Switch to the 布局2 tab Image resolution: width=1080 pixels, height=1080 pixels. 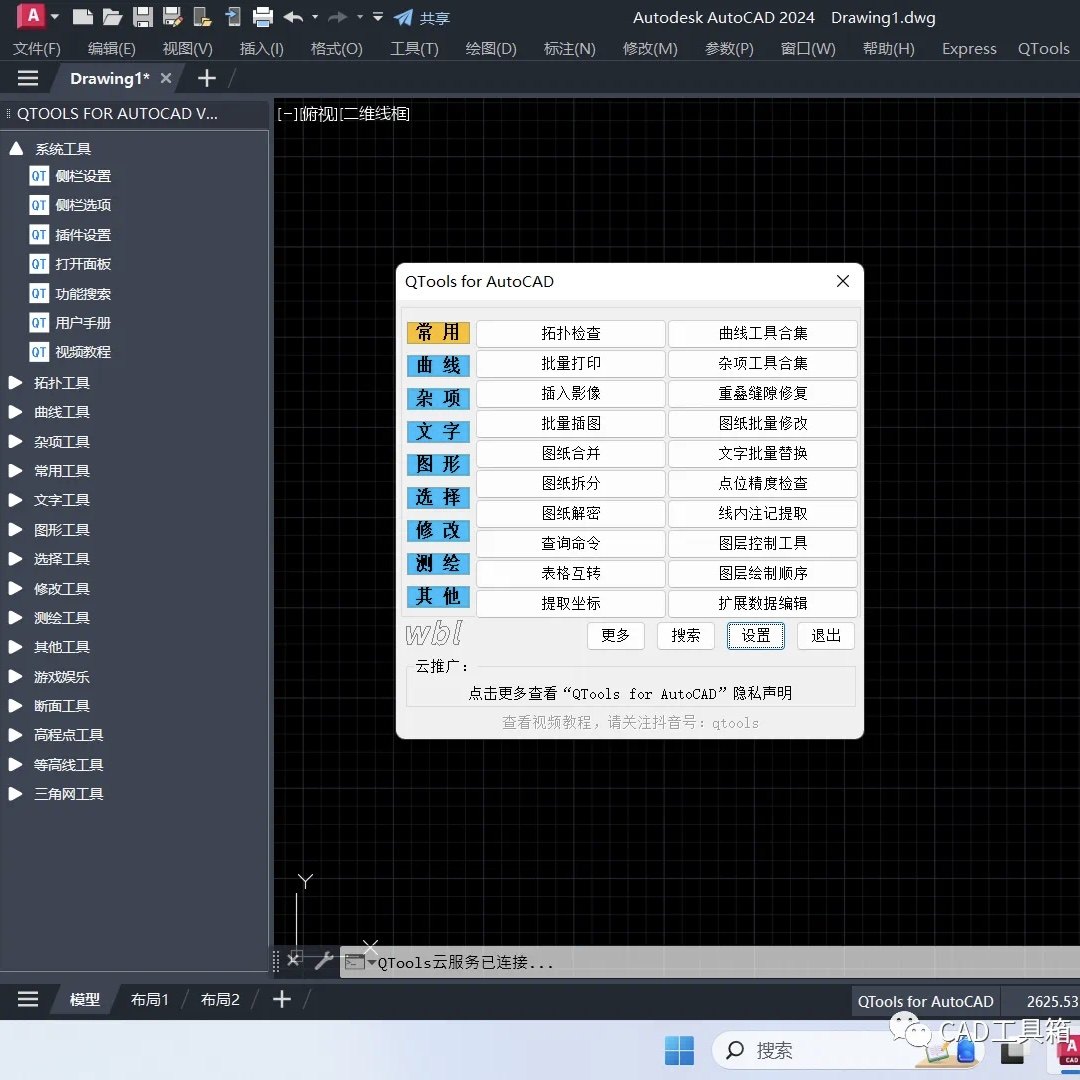click(219, 998)
